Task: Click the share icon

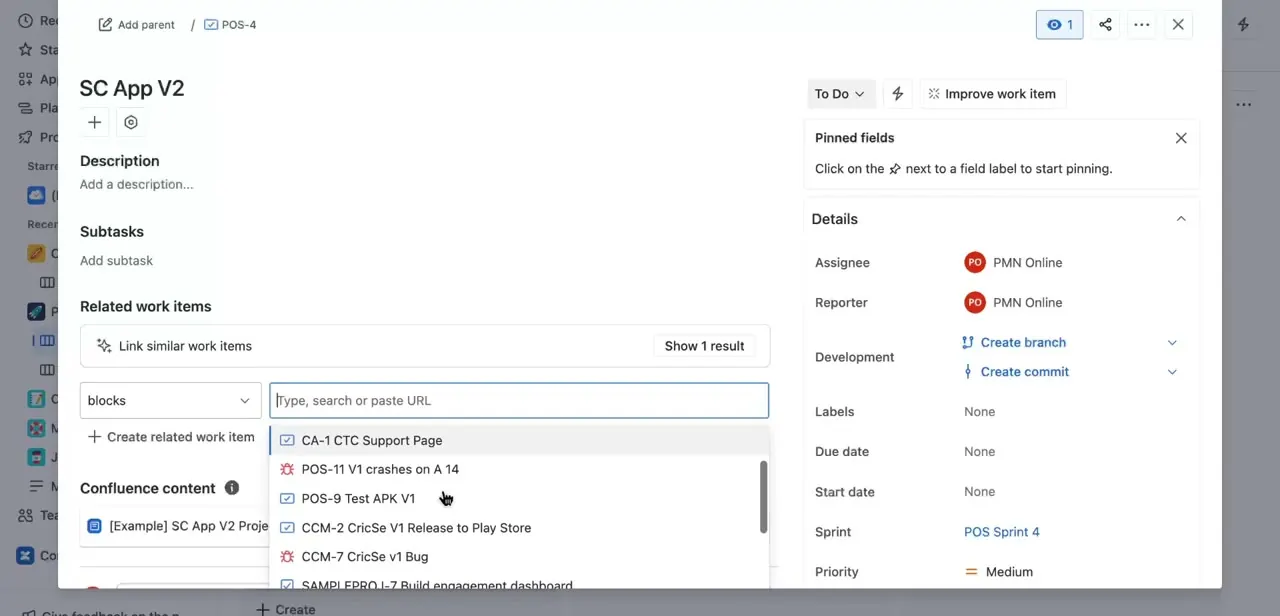Action: tap(1105, 25)
